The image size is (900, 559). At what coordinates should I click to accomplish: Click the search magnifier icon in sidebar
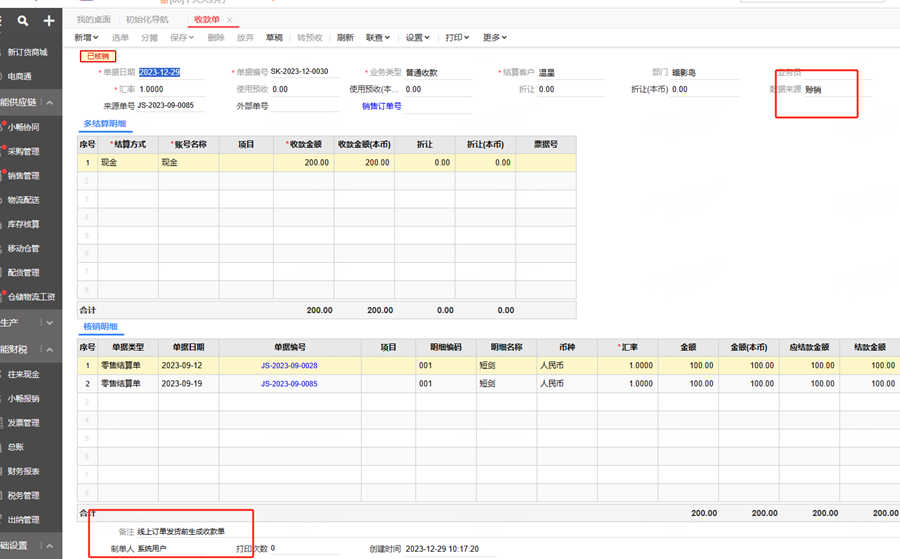23,20
